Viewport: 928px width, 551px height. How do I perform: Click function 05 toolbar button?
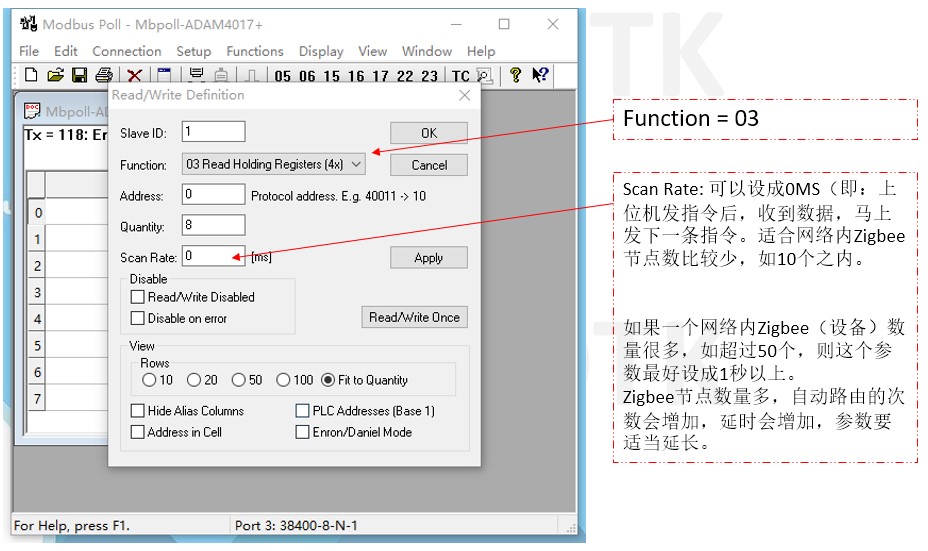[282, 76]
